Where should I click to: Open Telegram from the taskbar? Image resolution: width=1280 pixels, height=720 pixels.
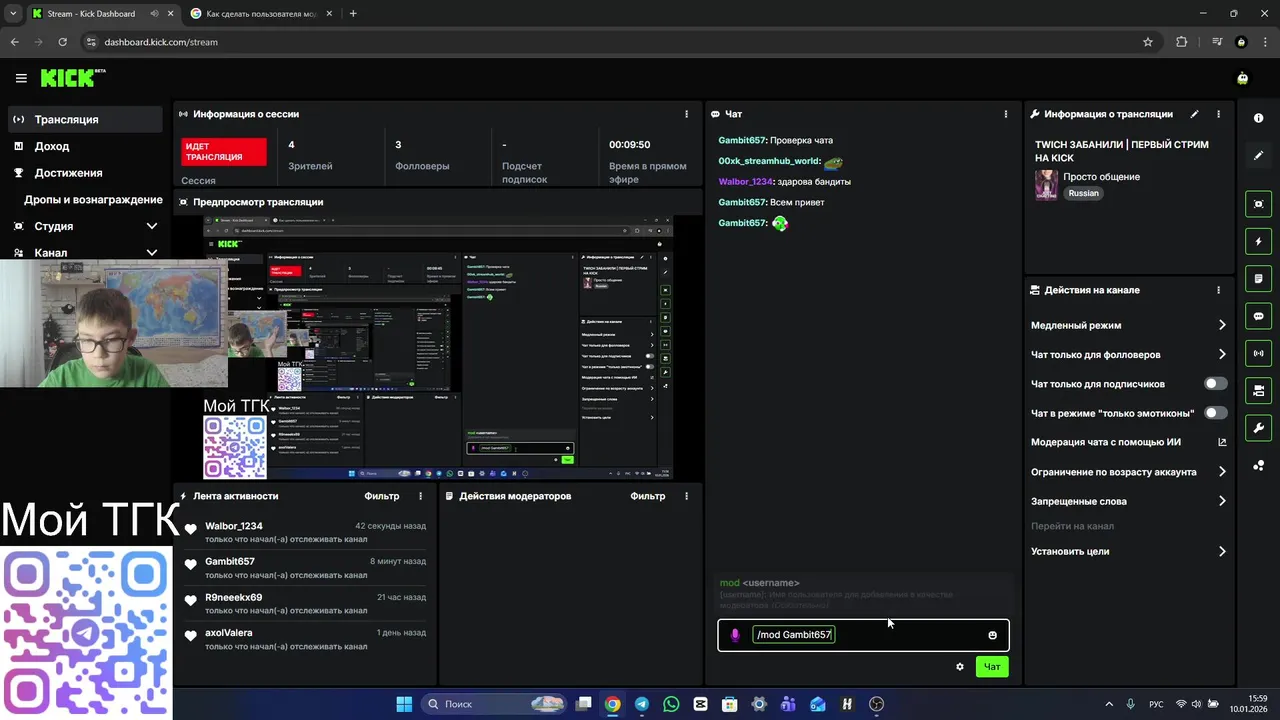(x=641, y=704)
